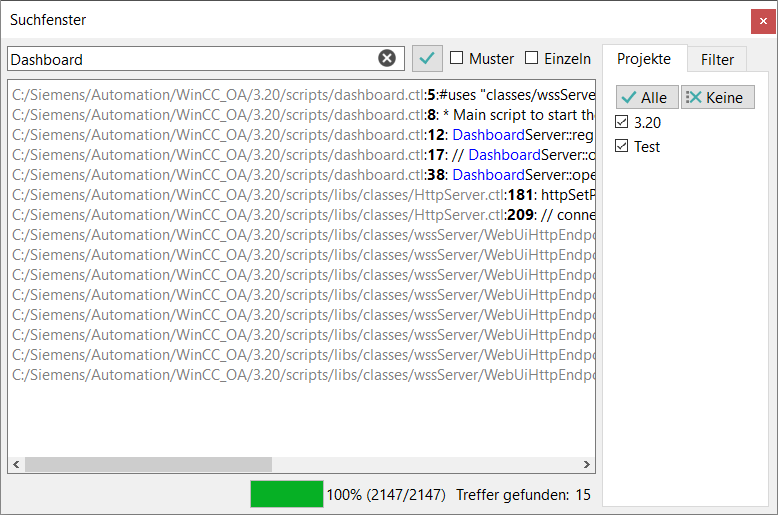Open result HttpServer.ctl line 209

click(303, 214)
